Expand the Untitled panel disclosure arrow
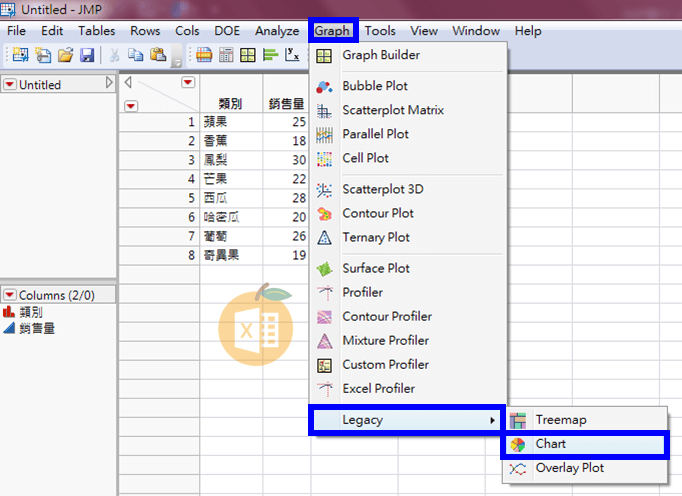 (109, 83)
